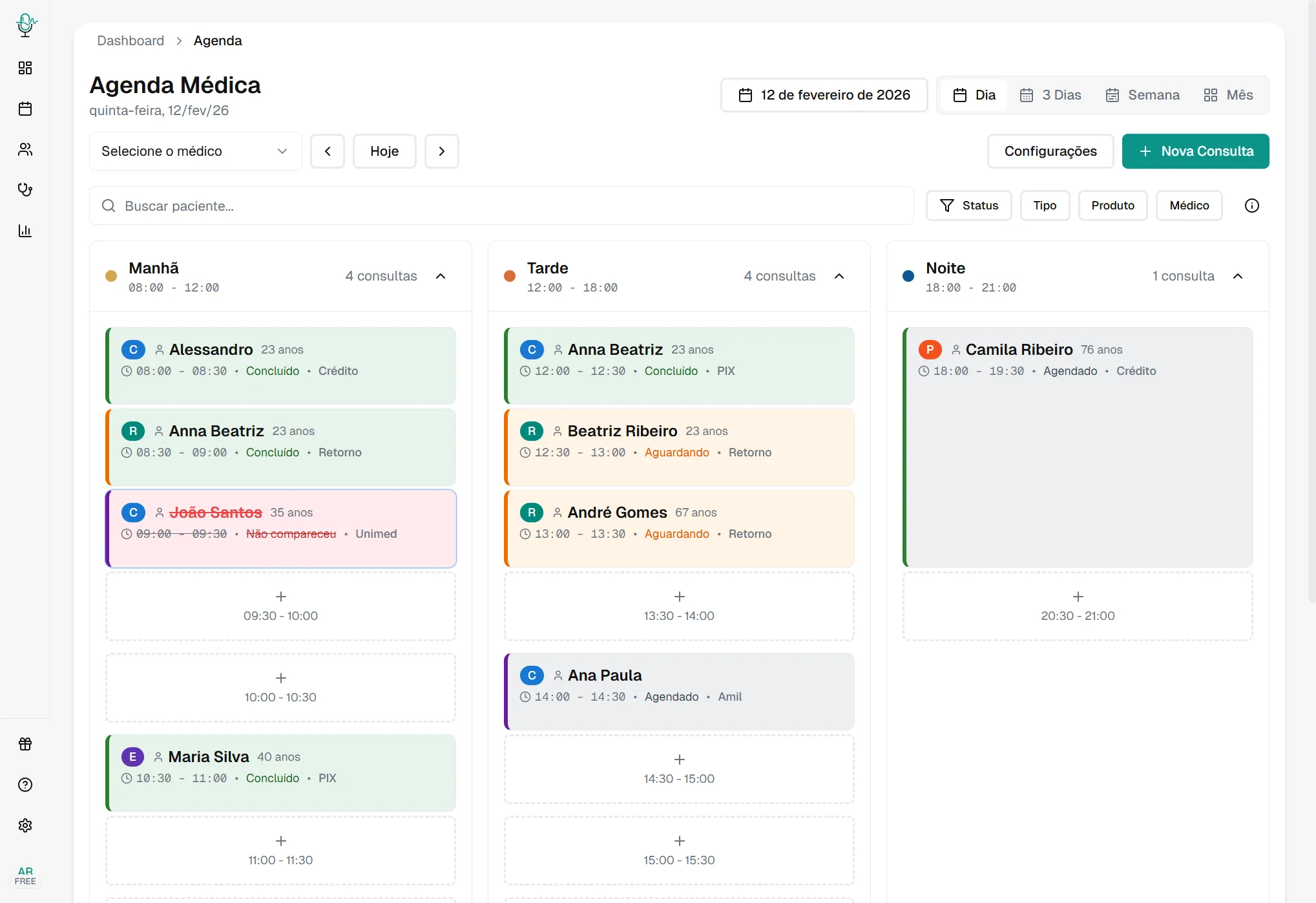
Task: Click the gift icon in sidebar
Action: coord(25,744)
